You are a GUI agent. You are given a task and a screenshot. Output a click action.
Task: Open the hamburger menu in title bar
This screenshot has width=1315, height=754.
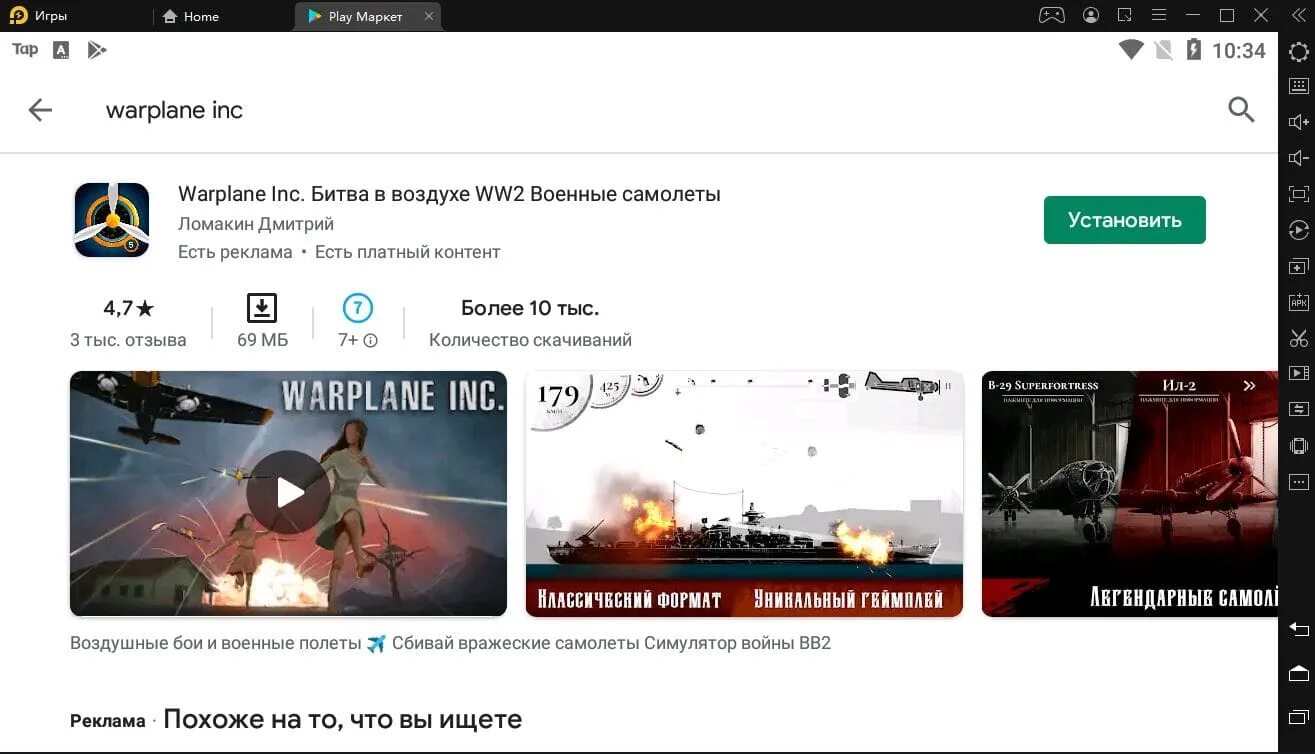pyautogui.click(x=1159, y=15)
